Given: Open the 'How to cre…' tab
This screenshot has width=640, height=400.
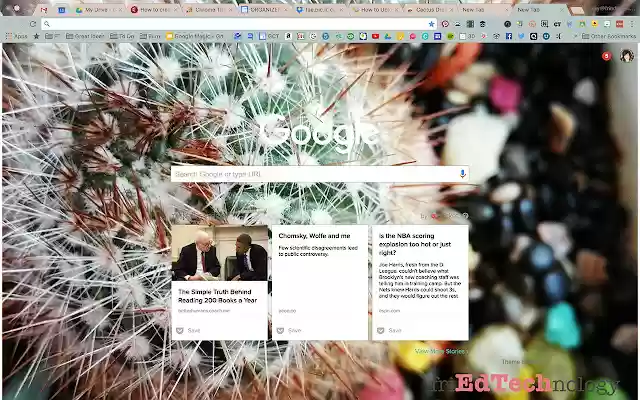Looking at the screenshot, I should pos(154,9).
